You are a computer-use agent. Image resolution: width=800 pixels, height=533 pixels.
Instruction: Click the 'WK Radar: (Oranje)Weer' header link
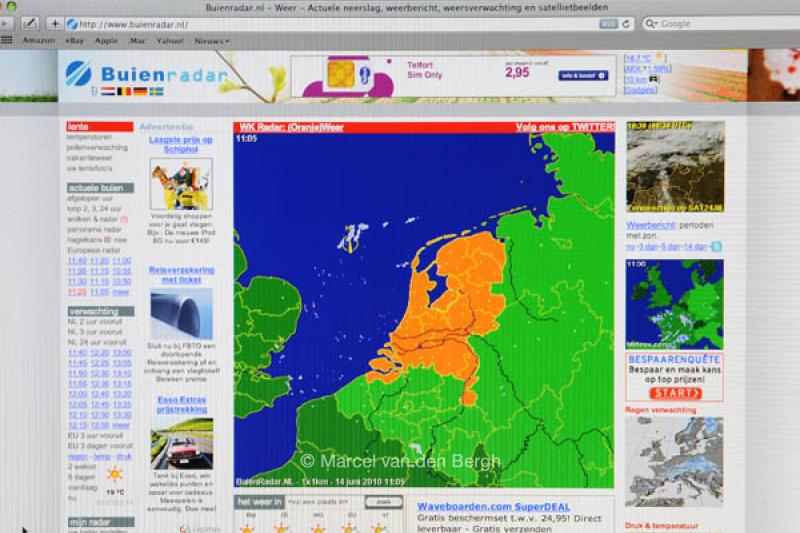(291, 128)
